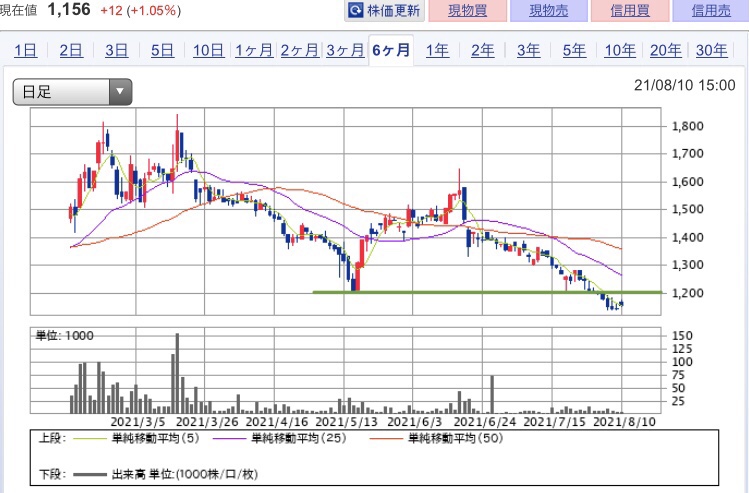Click the 単位: 1000 volume unit label
749x493 pixels.
(64, 336)
